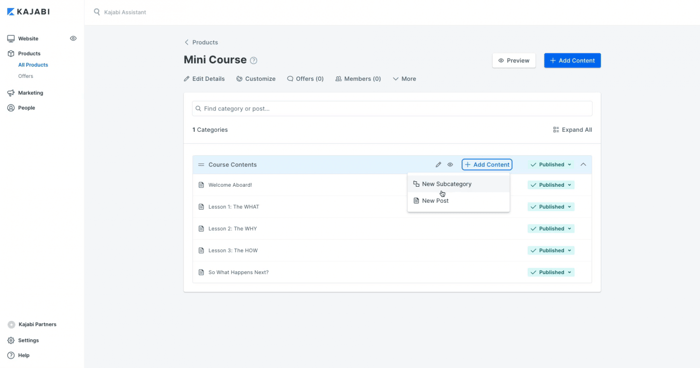700x368 pixels.
Task: Click the blue Add Content button
Action: tap(572, 60)
